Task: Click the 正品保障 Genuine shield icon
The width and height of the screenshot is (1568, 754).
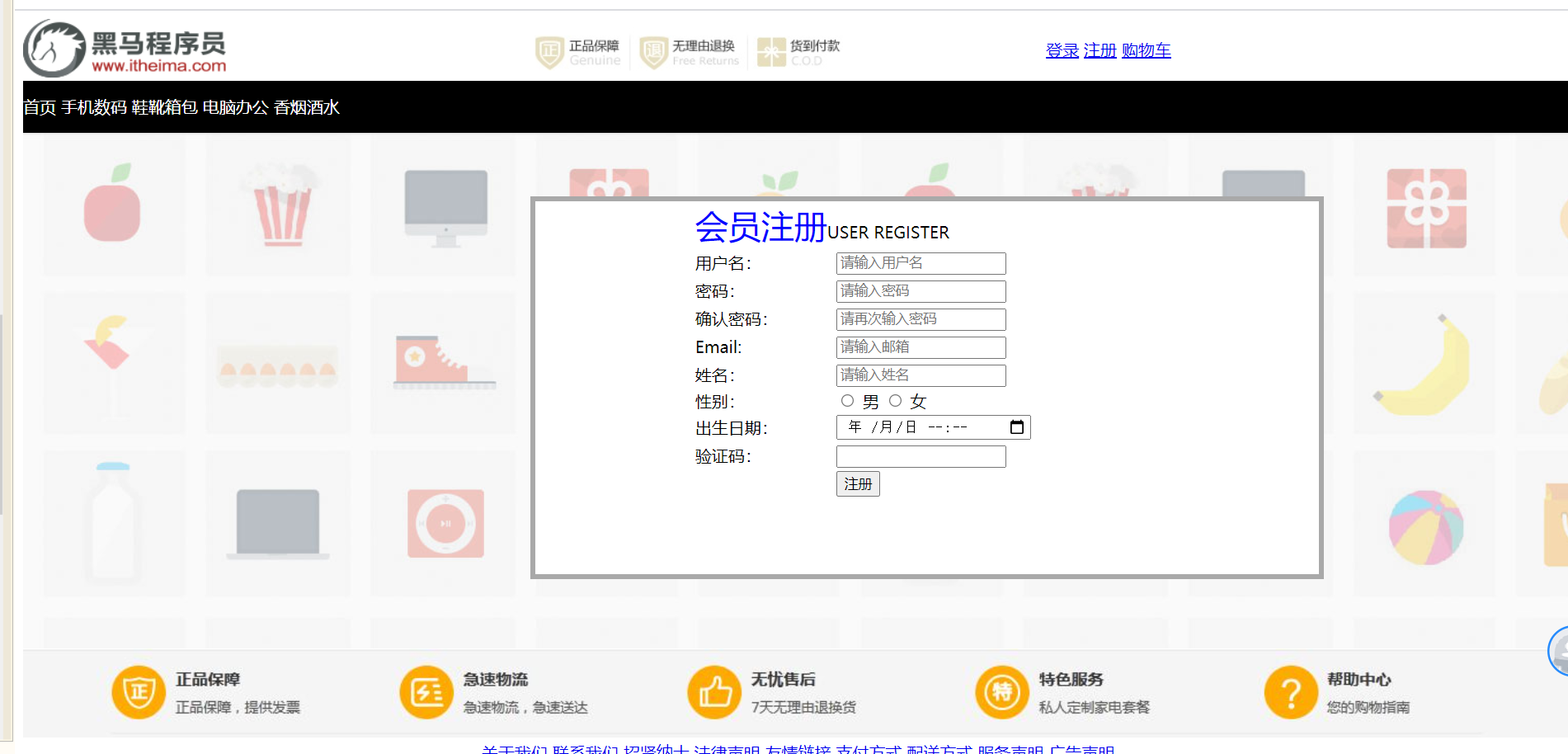Action: pyautogui.click(x=549, y=51)
